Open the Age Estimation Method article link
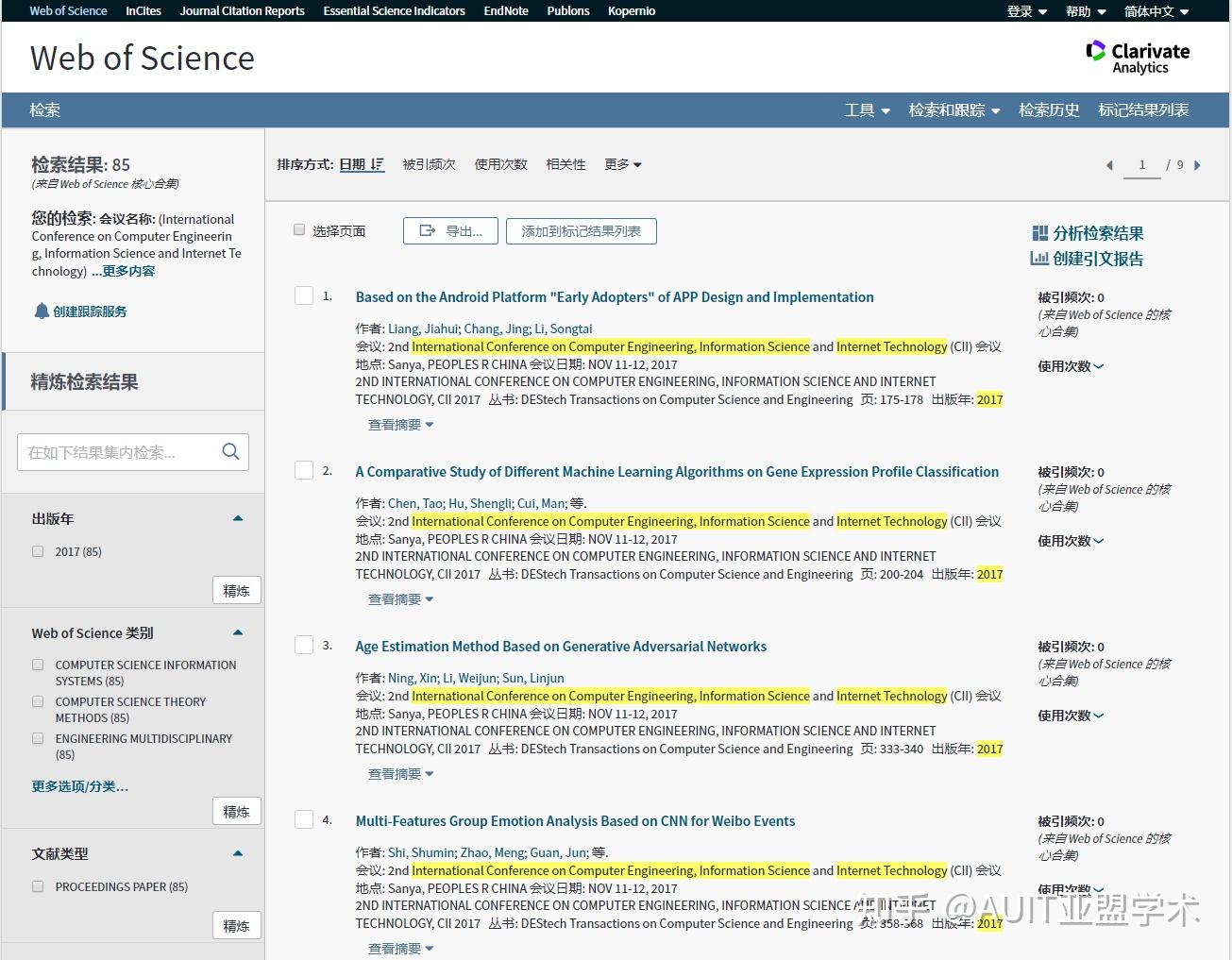Screen dimensions: 1232x960 (x=561, y=646)
